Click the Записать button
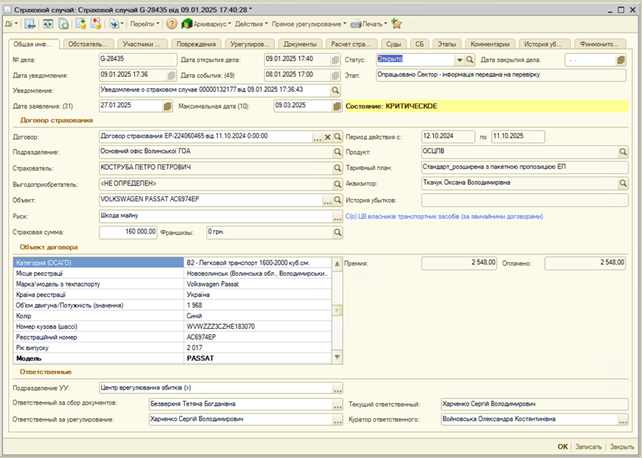642x458 pixels. click(x=588, y=447)
